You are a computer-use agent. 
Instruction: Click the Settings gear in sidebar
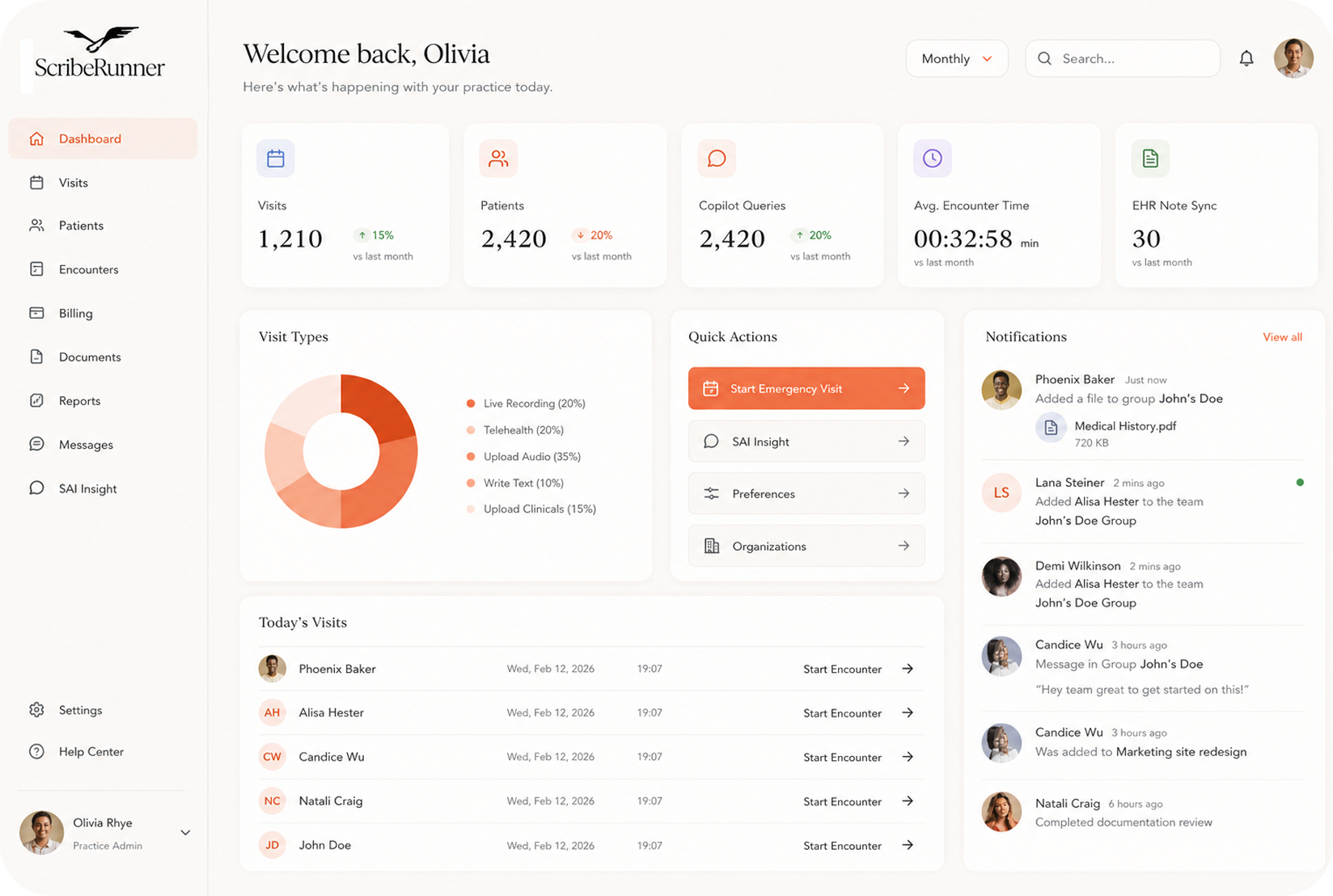click(36, 710)
